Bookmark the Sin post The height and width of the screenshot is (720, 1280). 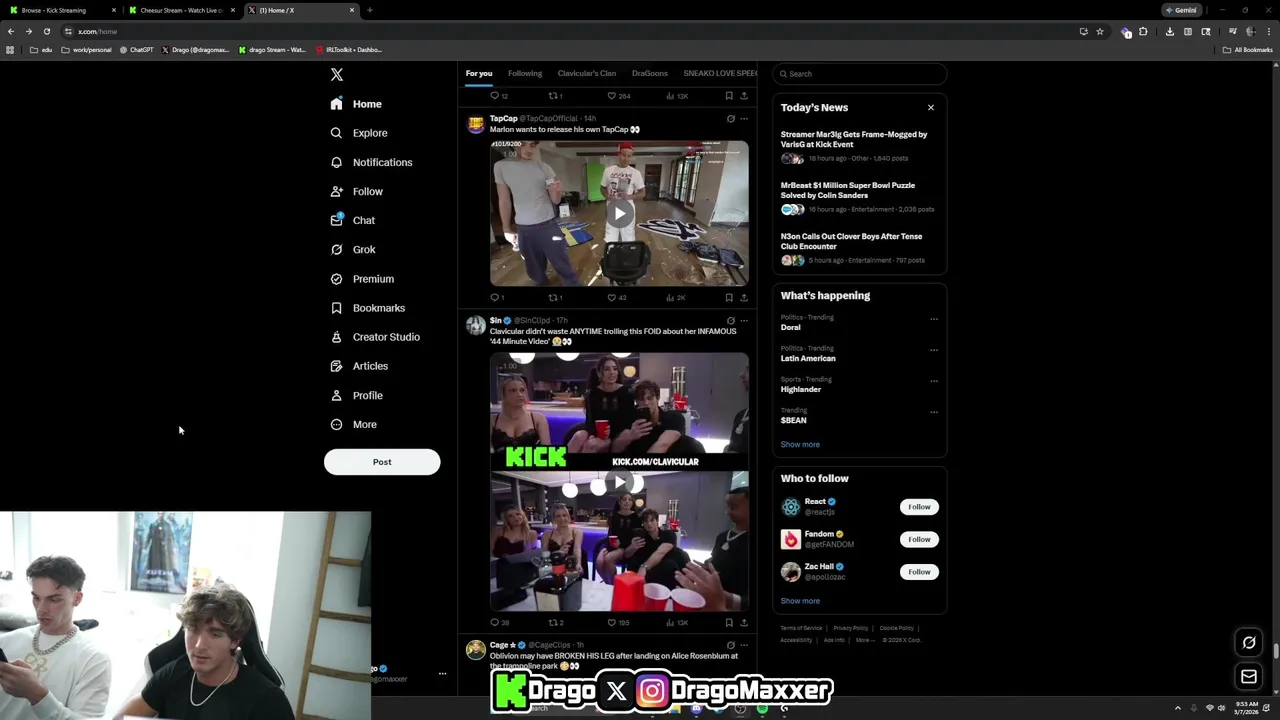point(729,623)
